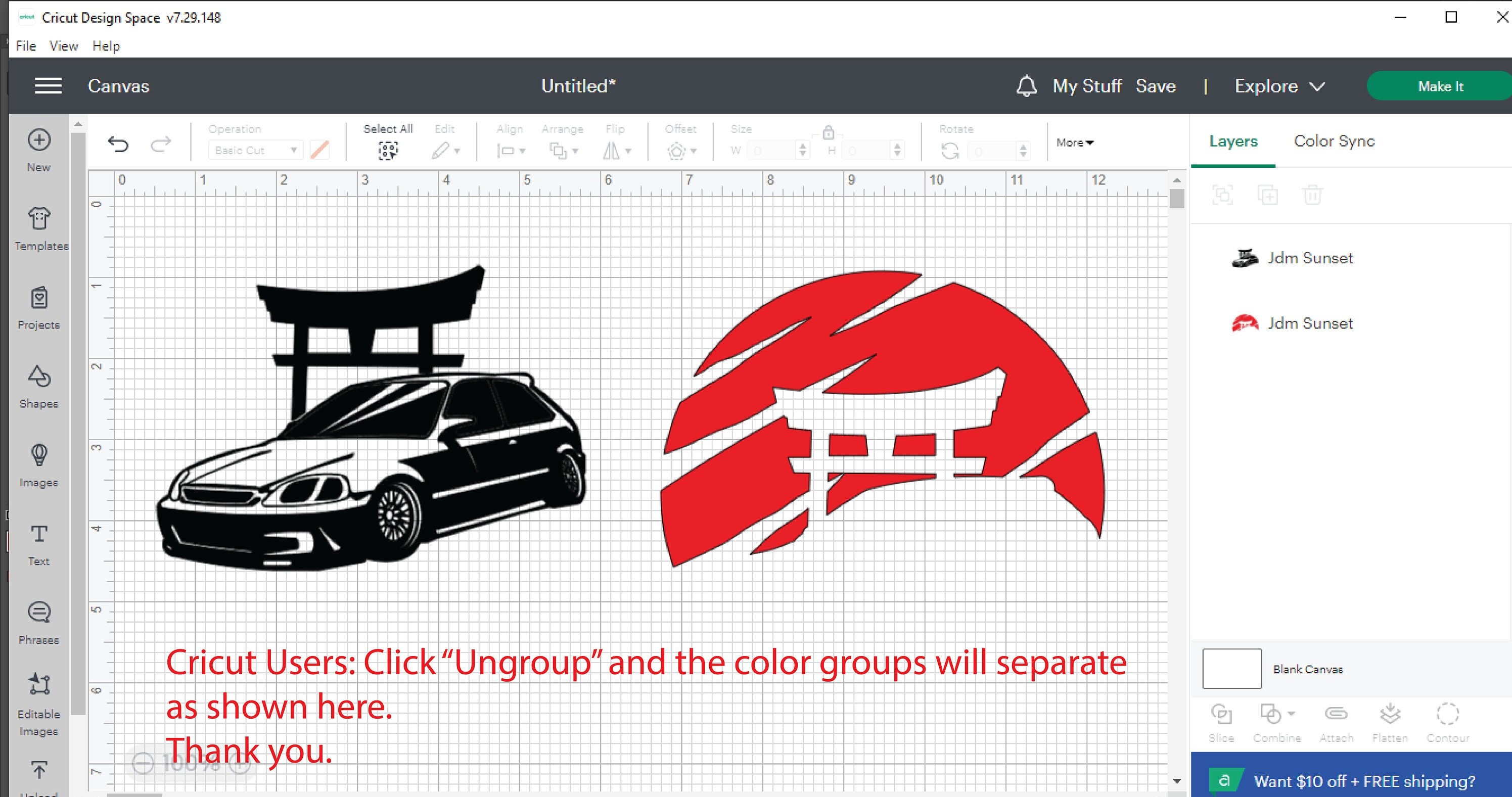Click the Group layers icon
Screen dimensions: 1512x797
coord(1223,194)
